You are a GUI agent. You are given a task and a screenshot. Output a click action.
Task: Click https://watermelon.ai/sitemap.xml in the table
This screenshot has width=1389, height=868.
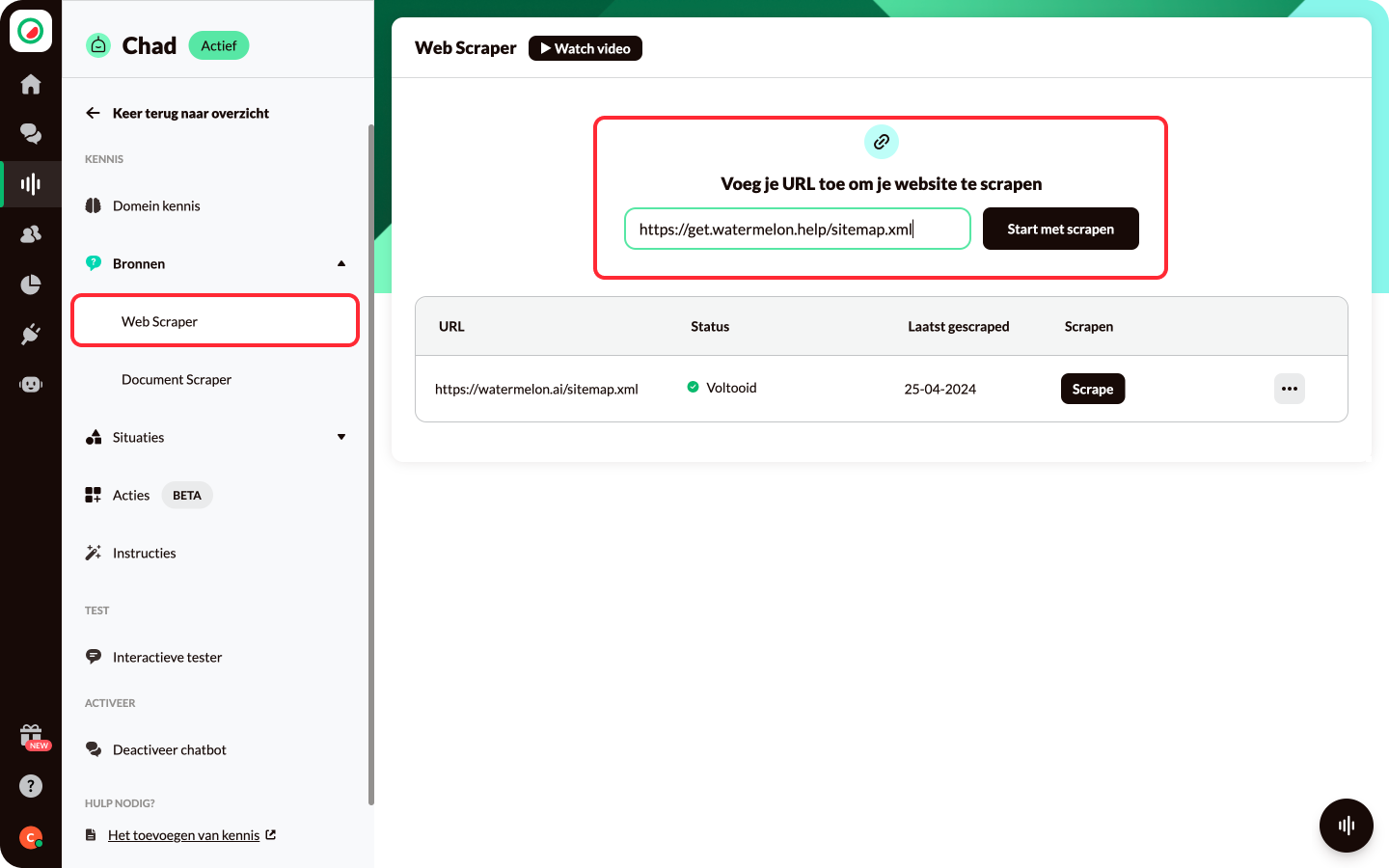(536, 389)
